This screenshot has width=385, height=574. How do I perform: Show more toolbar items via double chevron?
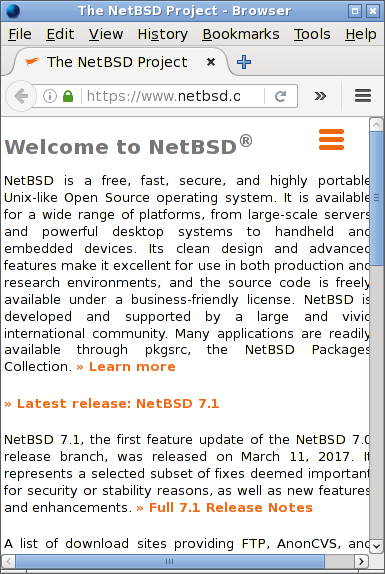pos(320,96)
